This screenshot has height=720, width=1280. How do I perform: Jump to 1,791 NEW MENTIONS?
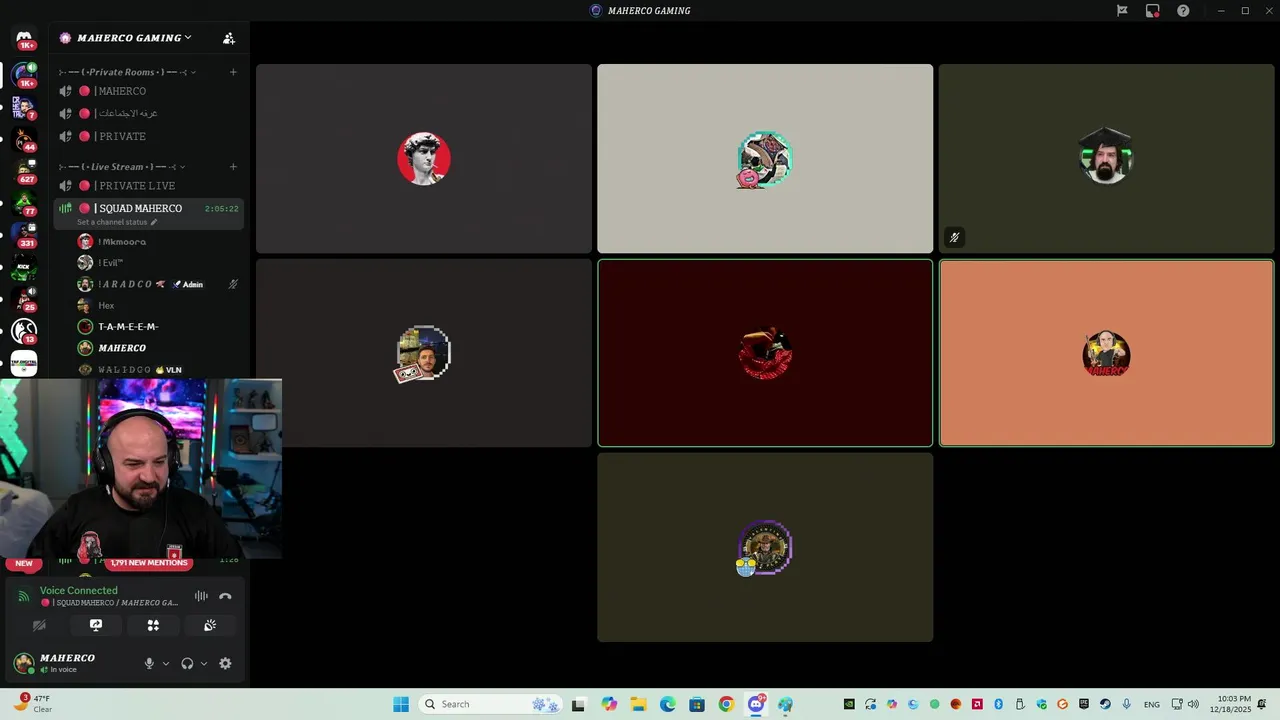149,563
